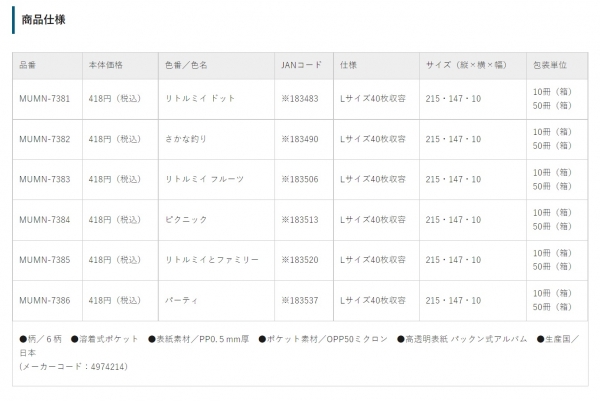Click the リトルミイとファミリー color name
This screenshot has width=600, height=401.
[212, 259]
